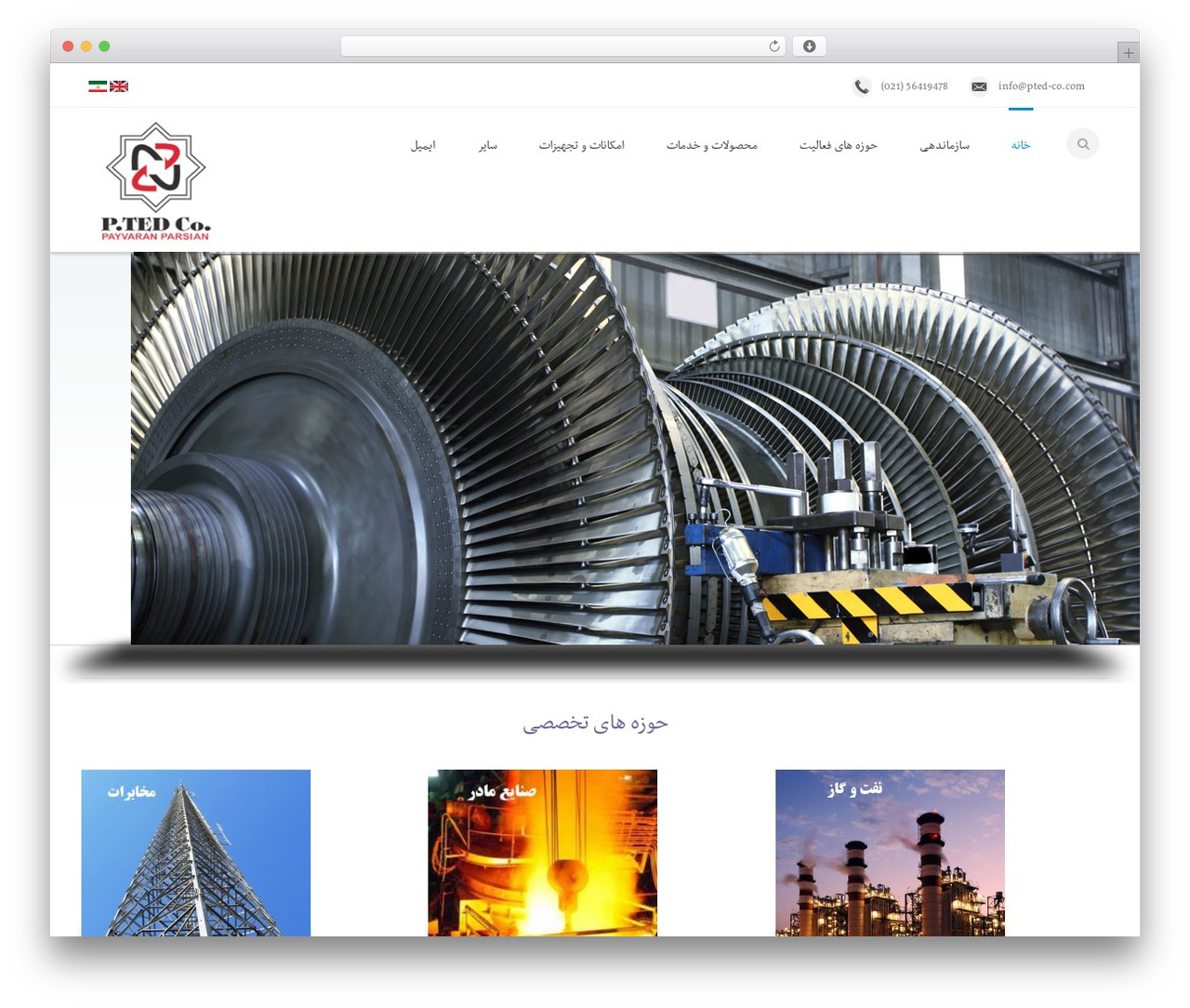The image size is (1190, 1008).
Task: Open the نفت و گاز oil and gas card
Action: (891, 853)
